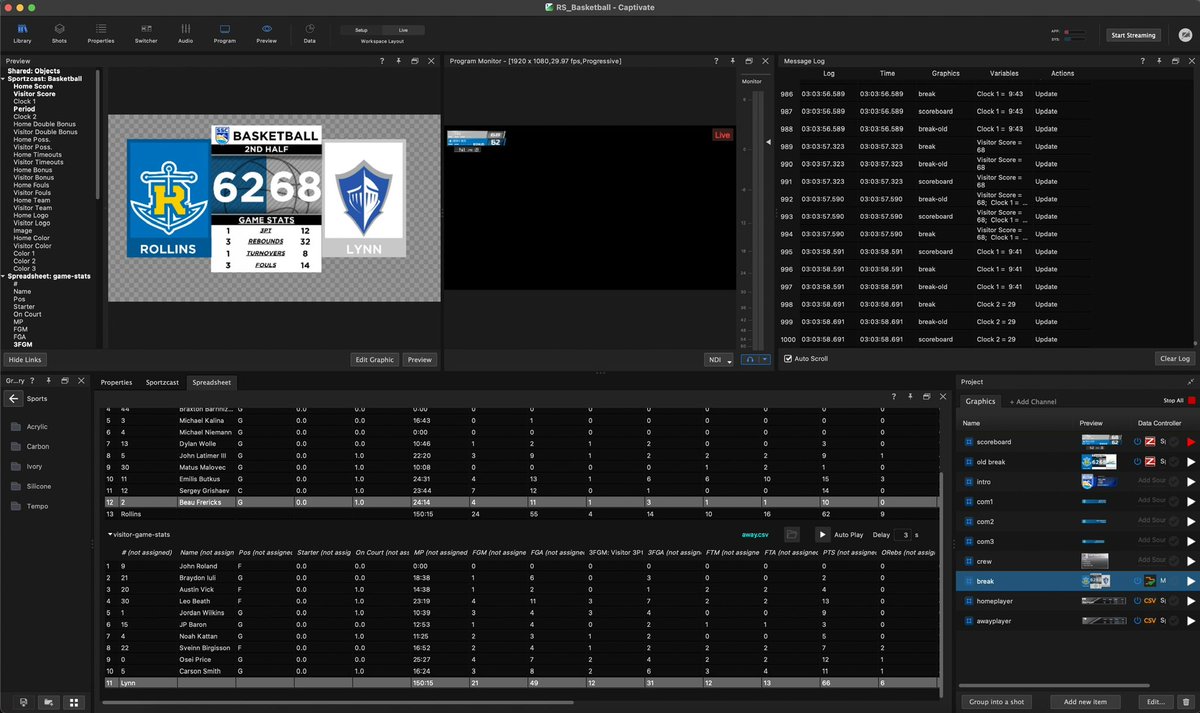Screen dimensions: 1200x713
Task: Show the Preview panel from toolbar
Action: (266, 34)
